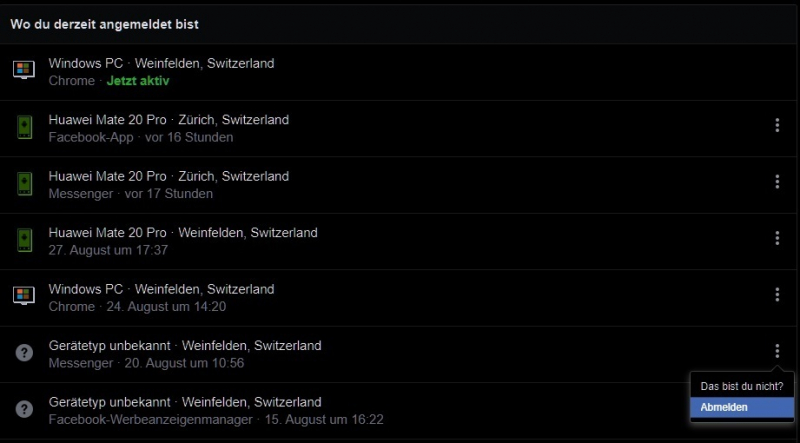Click Windows PC icon of 24. August session

24,296
